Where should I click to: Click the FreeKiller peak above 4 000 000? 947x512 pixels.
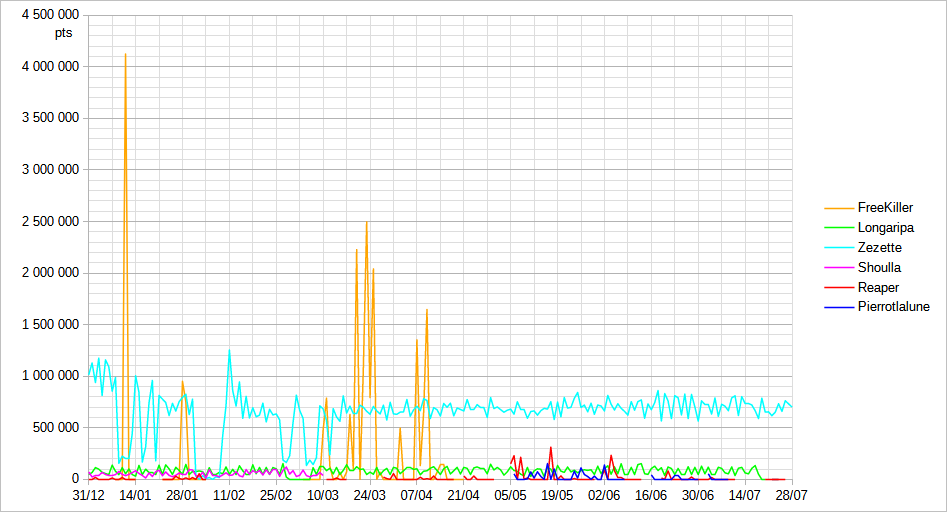(125, 56)
